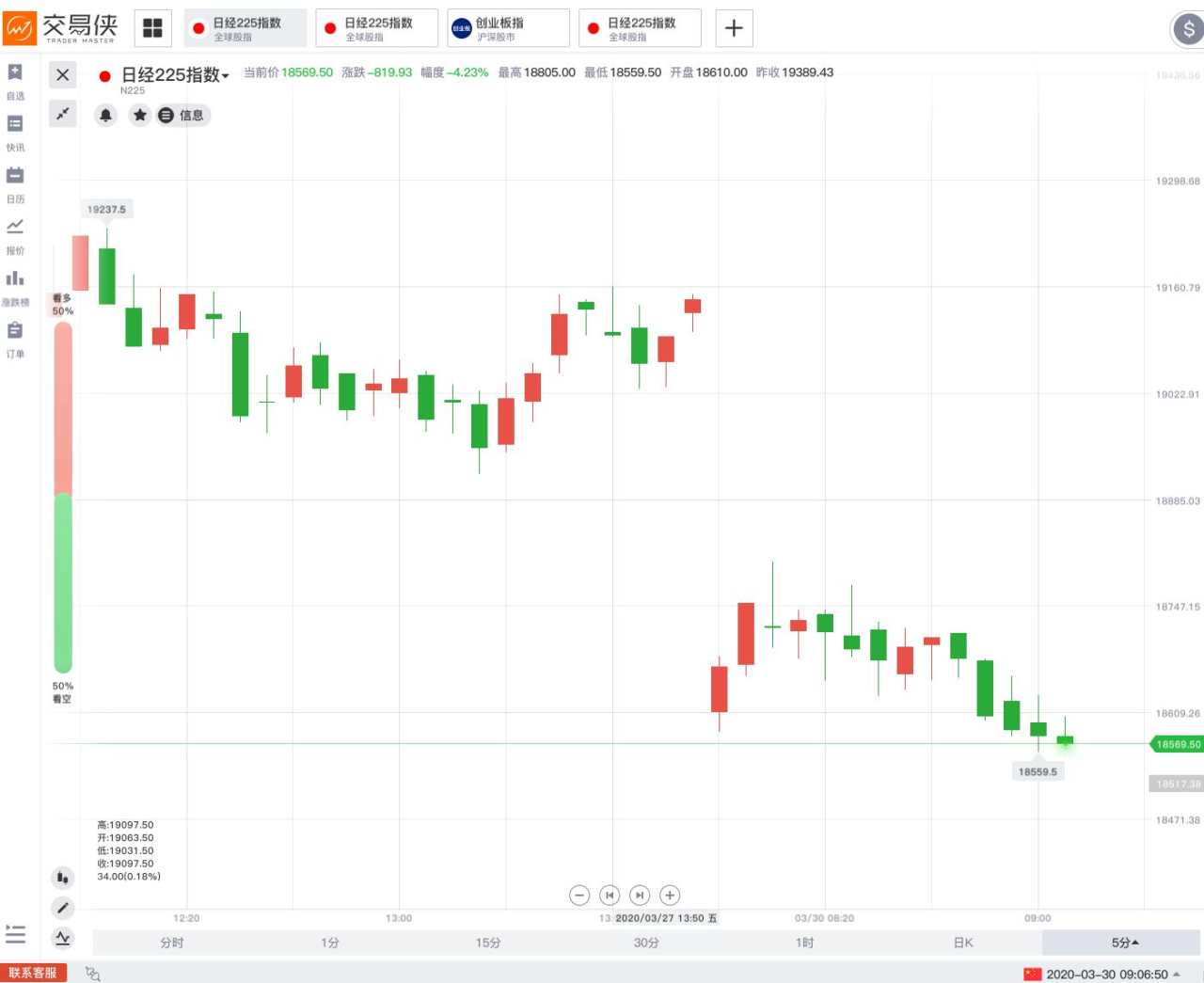This screenshot has width=1204, height=983.
Task: Open the 自选 watchlist panel in sidebar
Action: 14,82
